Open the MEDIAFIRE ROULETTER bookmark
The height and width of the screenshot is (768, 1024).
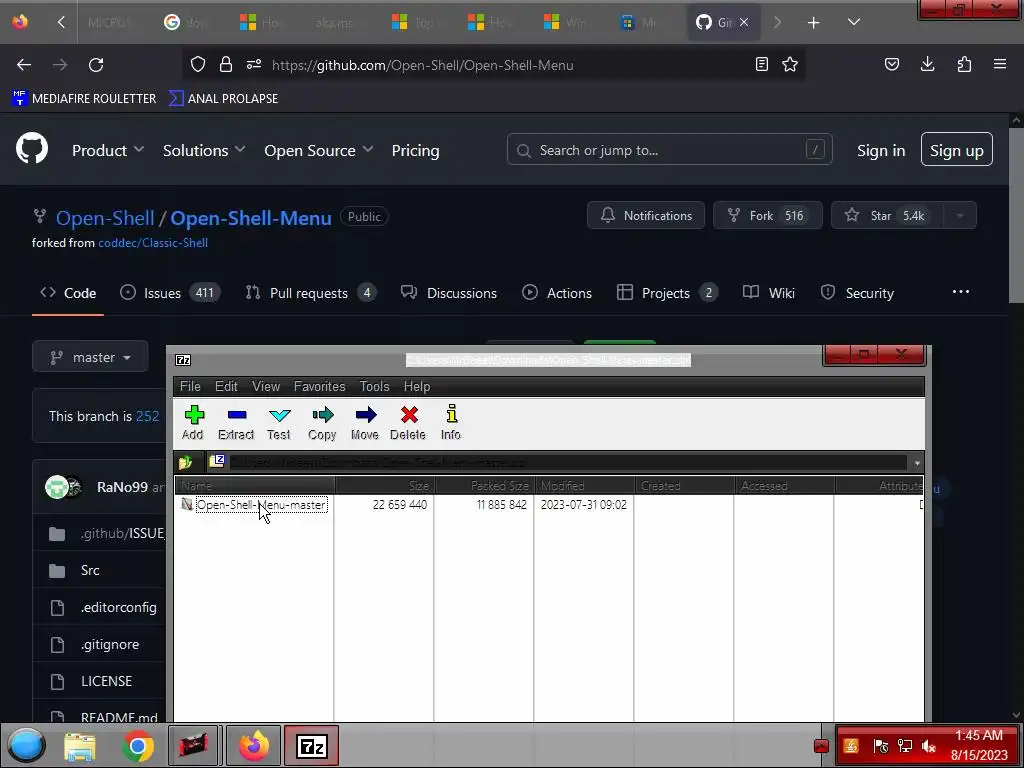click(x=84, y=99)
